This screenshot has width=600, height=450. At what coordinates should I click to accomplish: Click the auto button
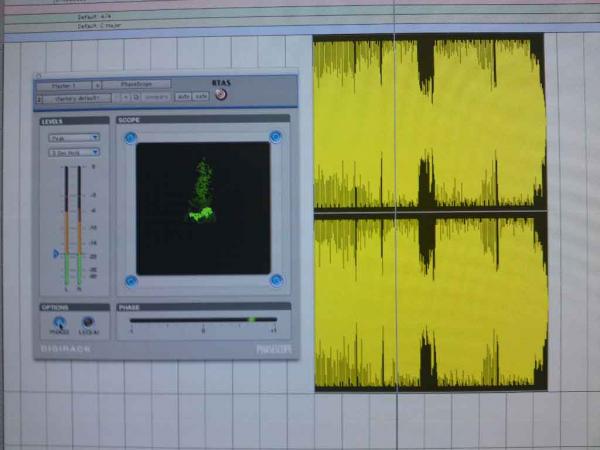point(184,97)
